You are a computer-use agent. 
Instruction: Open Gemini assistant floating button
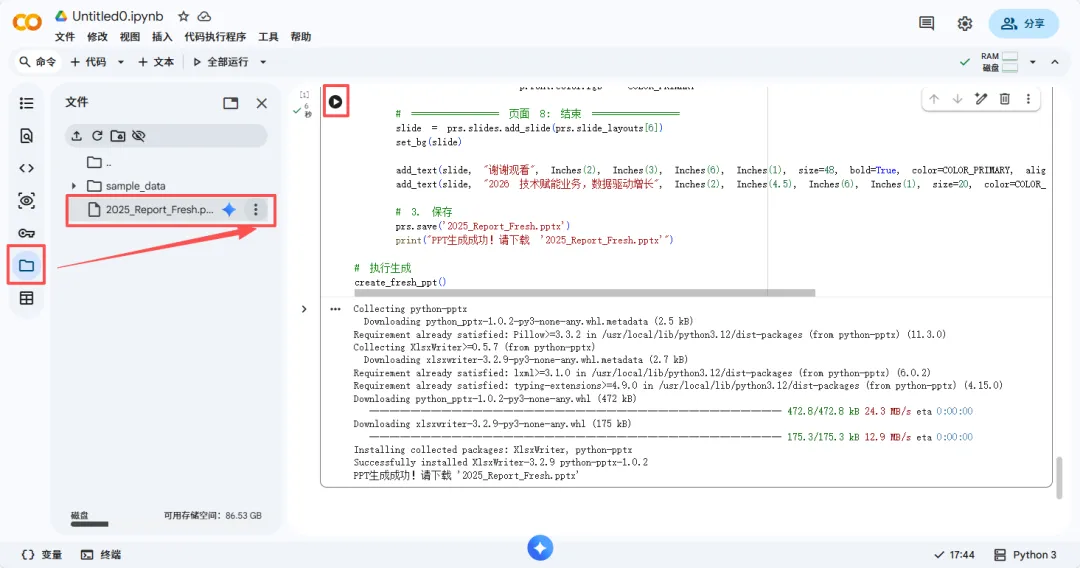tap(540, 548)
